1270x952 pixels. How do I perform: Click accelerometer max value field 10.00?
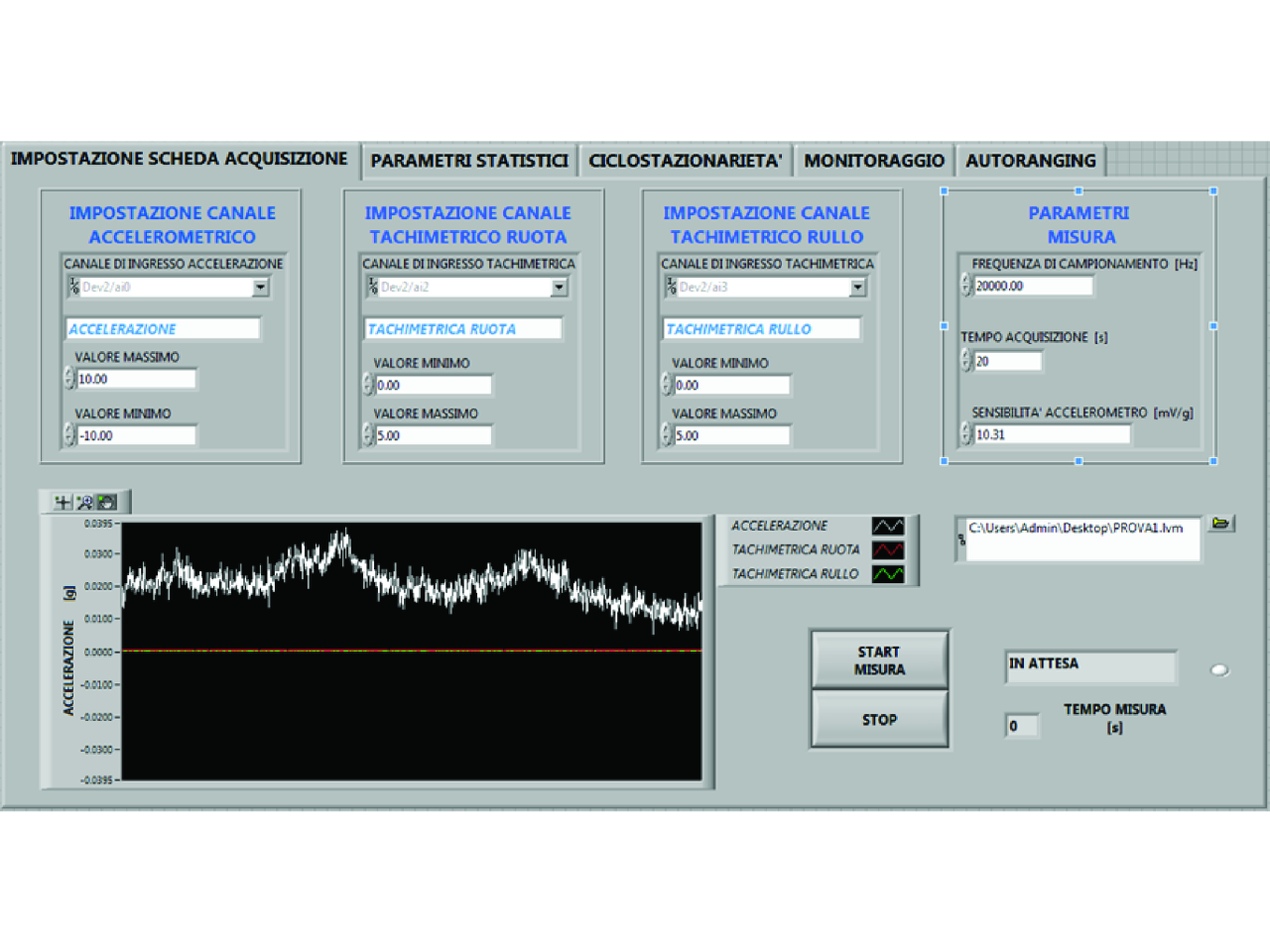pyautogui.click(x=136, y=379)
